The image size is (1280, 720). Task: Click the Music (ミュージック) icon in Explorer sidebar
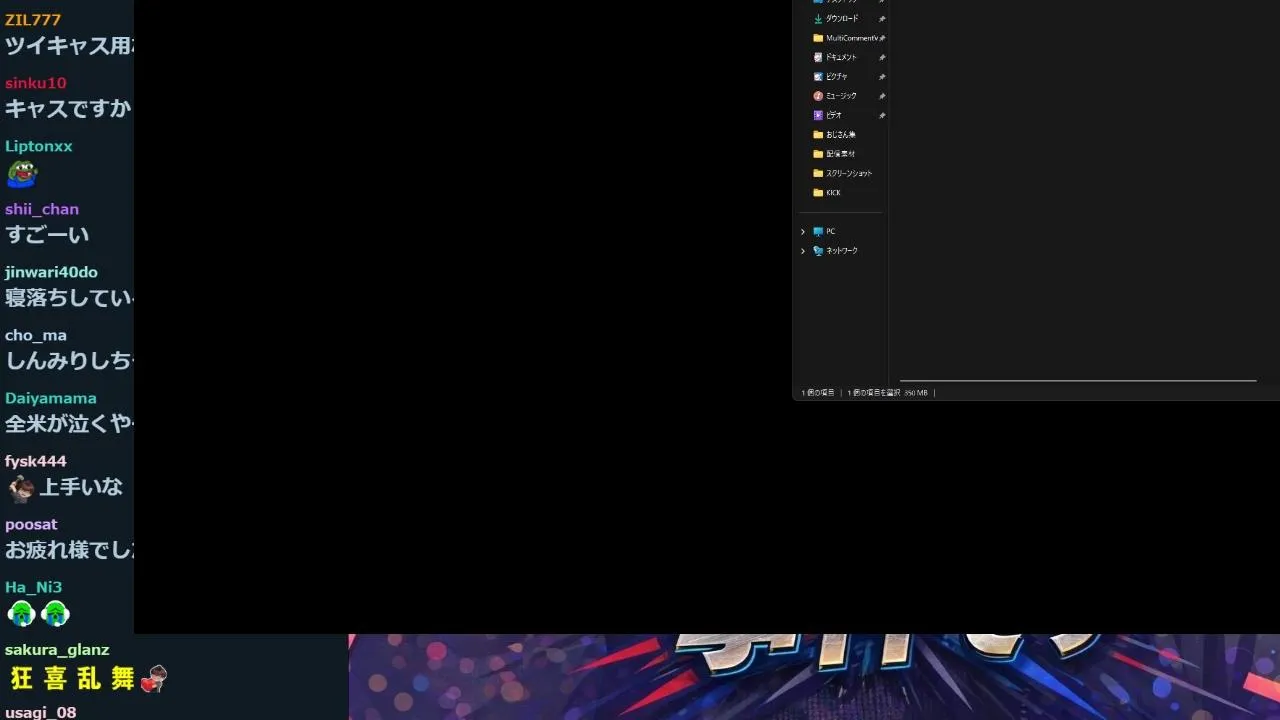coord(818,96)
